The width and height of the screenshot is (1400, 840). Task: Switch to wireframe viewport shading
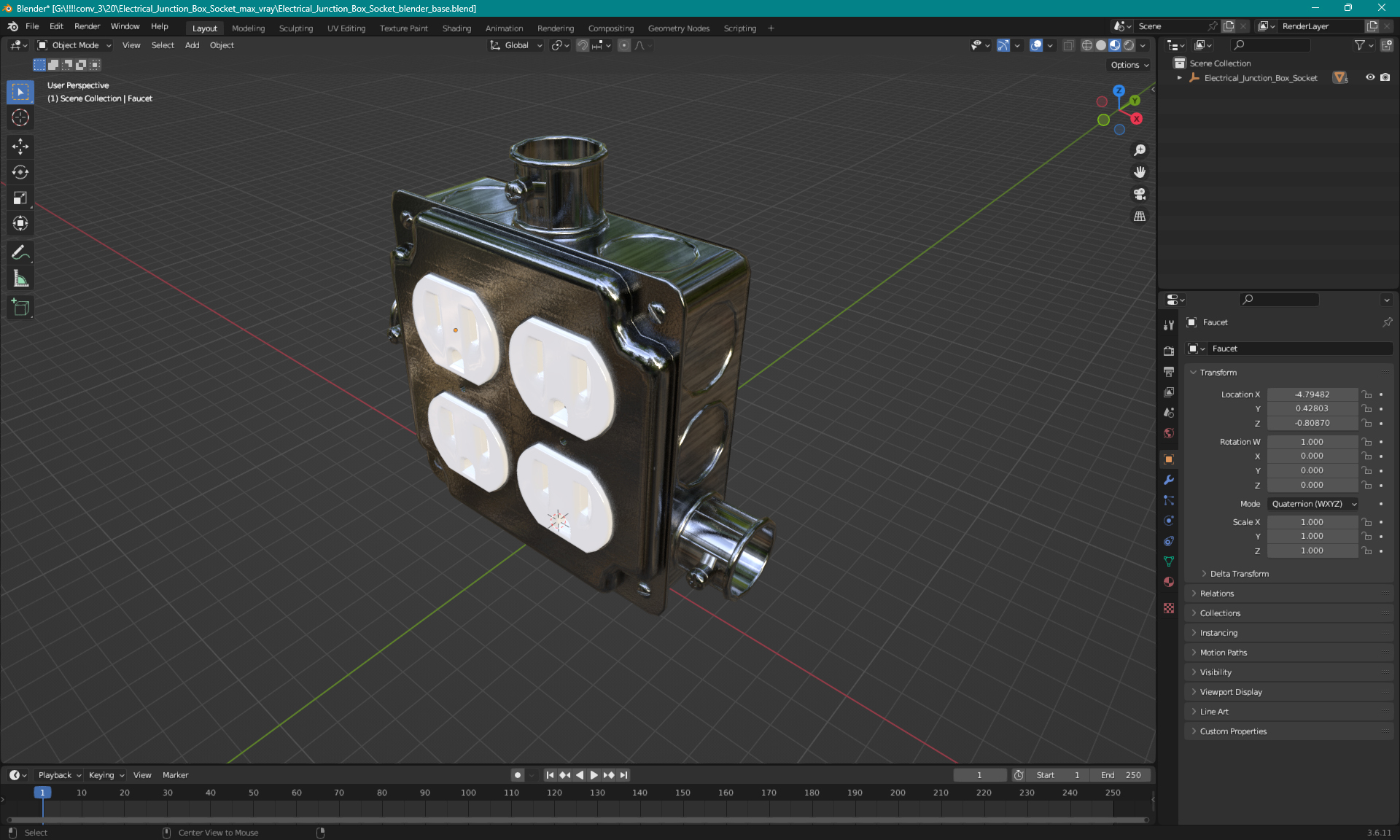[1087, 45]
